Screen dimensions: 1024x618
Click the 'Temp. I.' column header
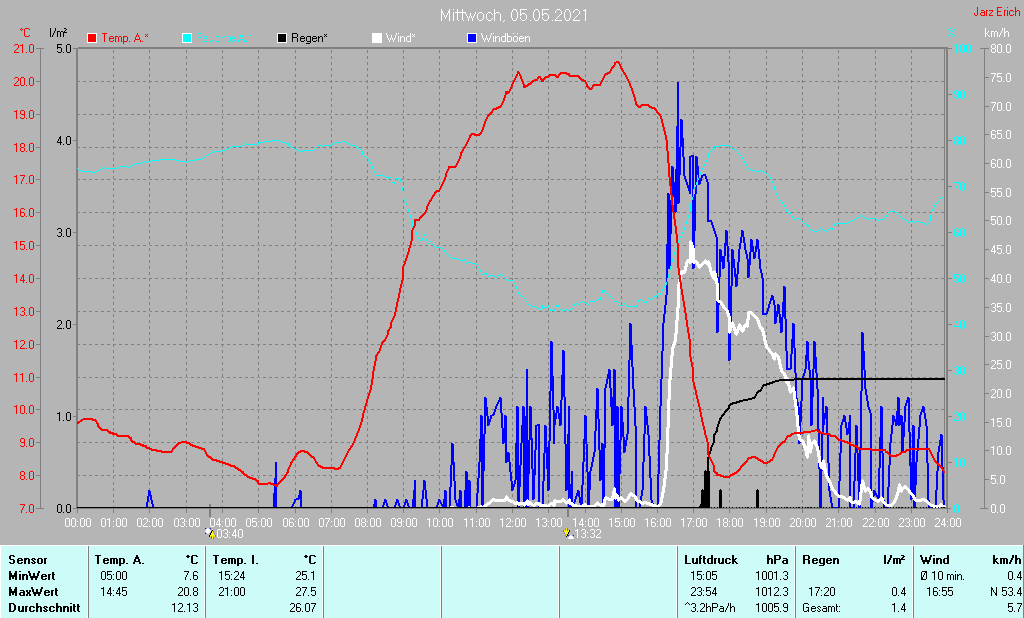pyautogui.click(x=234, y=560)
